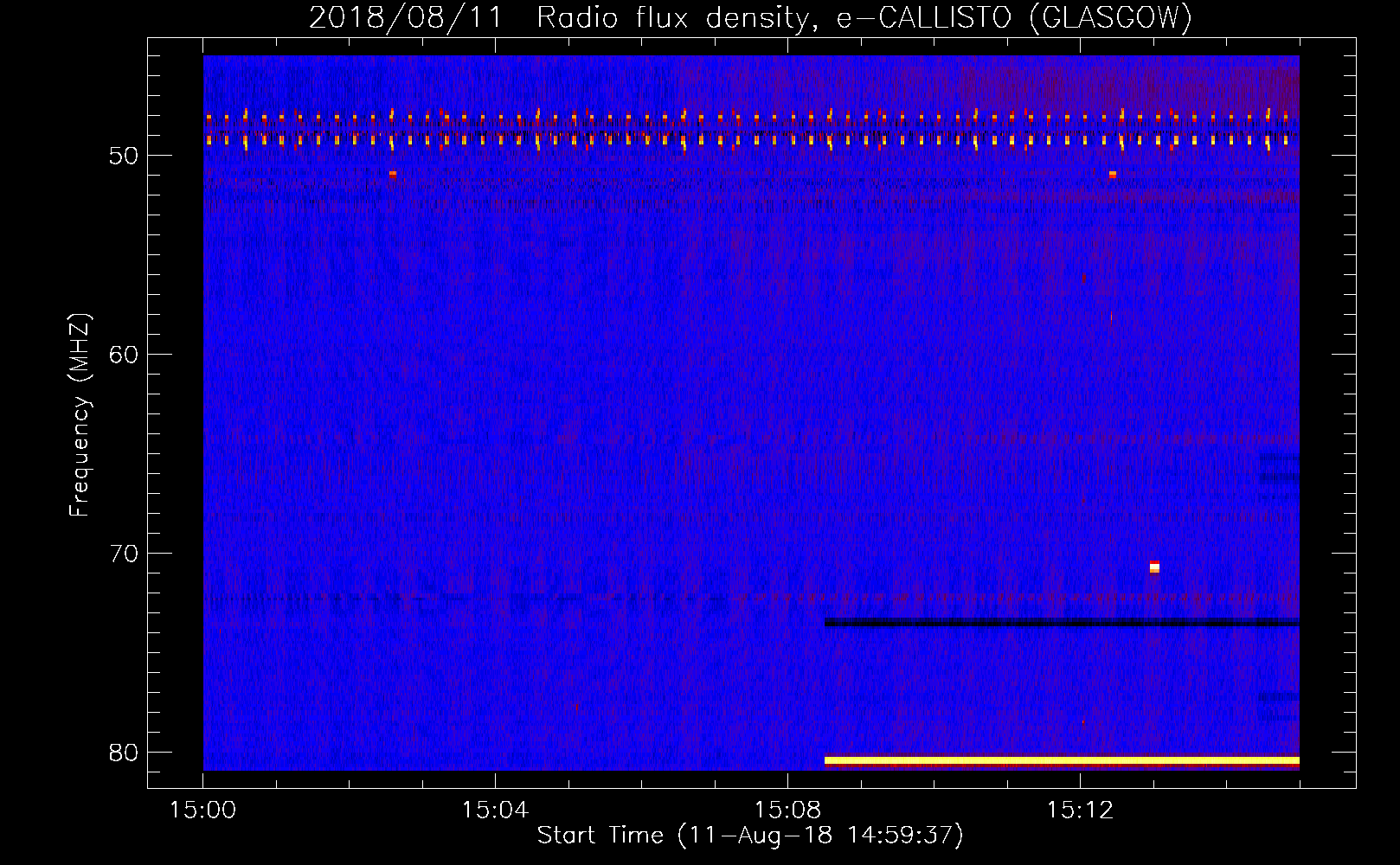
Task: Click the '60' frequency tick label
Action: [x=124, y=356]
